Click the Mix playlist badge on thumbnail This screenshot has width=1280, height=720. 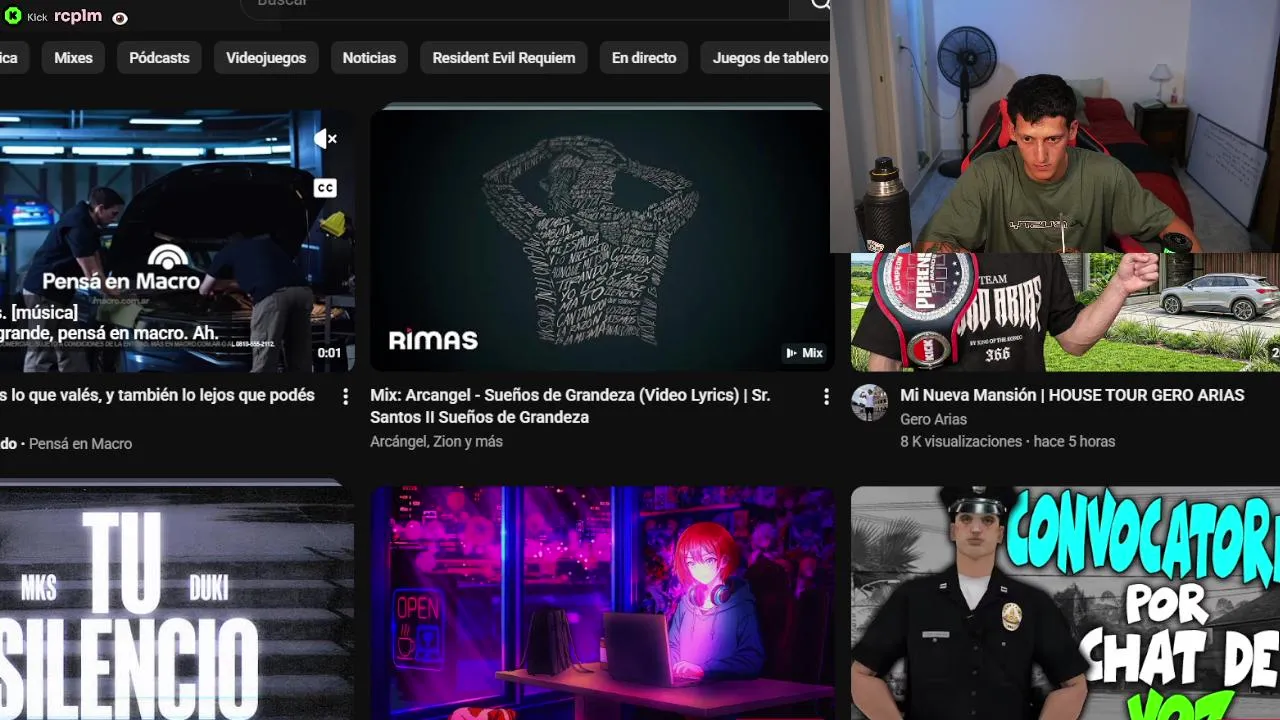pyautogui.click(x=804, y=353)
